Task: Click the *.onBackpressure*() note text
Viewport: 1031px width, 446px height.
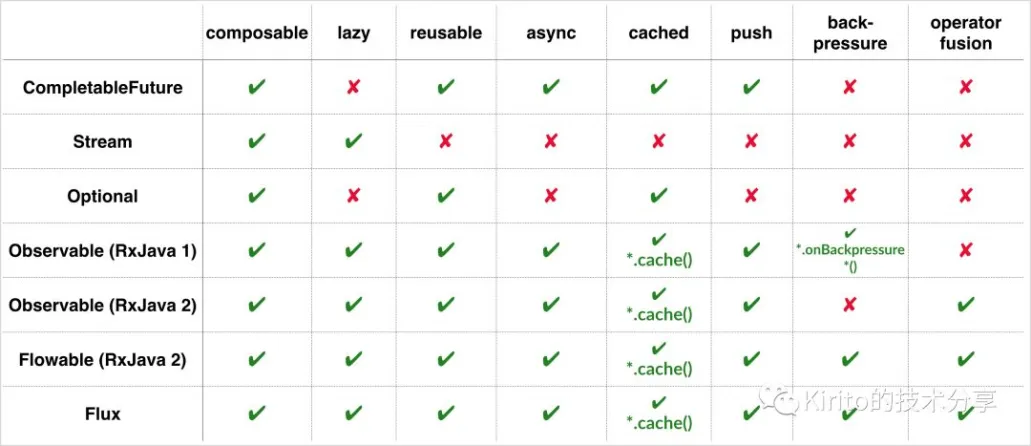Action: coord(850,258)
